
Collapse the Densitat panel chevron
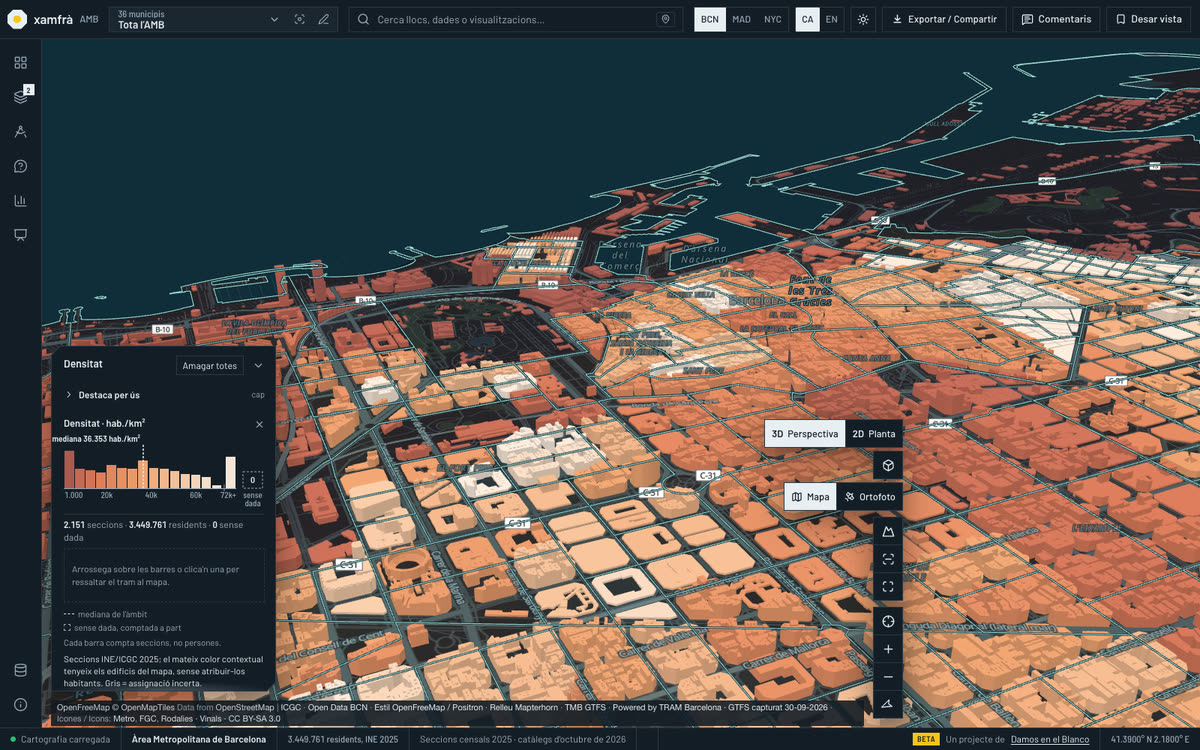tap(258, 366)
